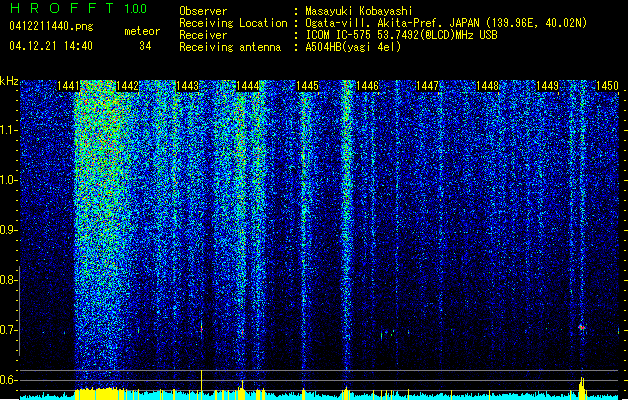Click the 1446 time marker
Screen dimensions: 629x400
click(367, 86)
